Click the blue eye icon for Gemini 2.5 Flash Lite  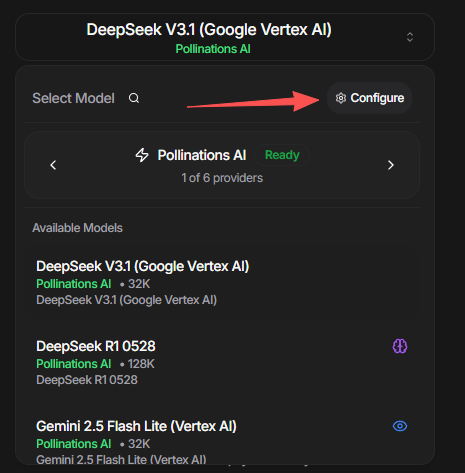pyautogui.click(x=400, y=426)
